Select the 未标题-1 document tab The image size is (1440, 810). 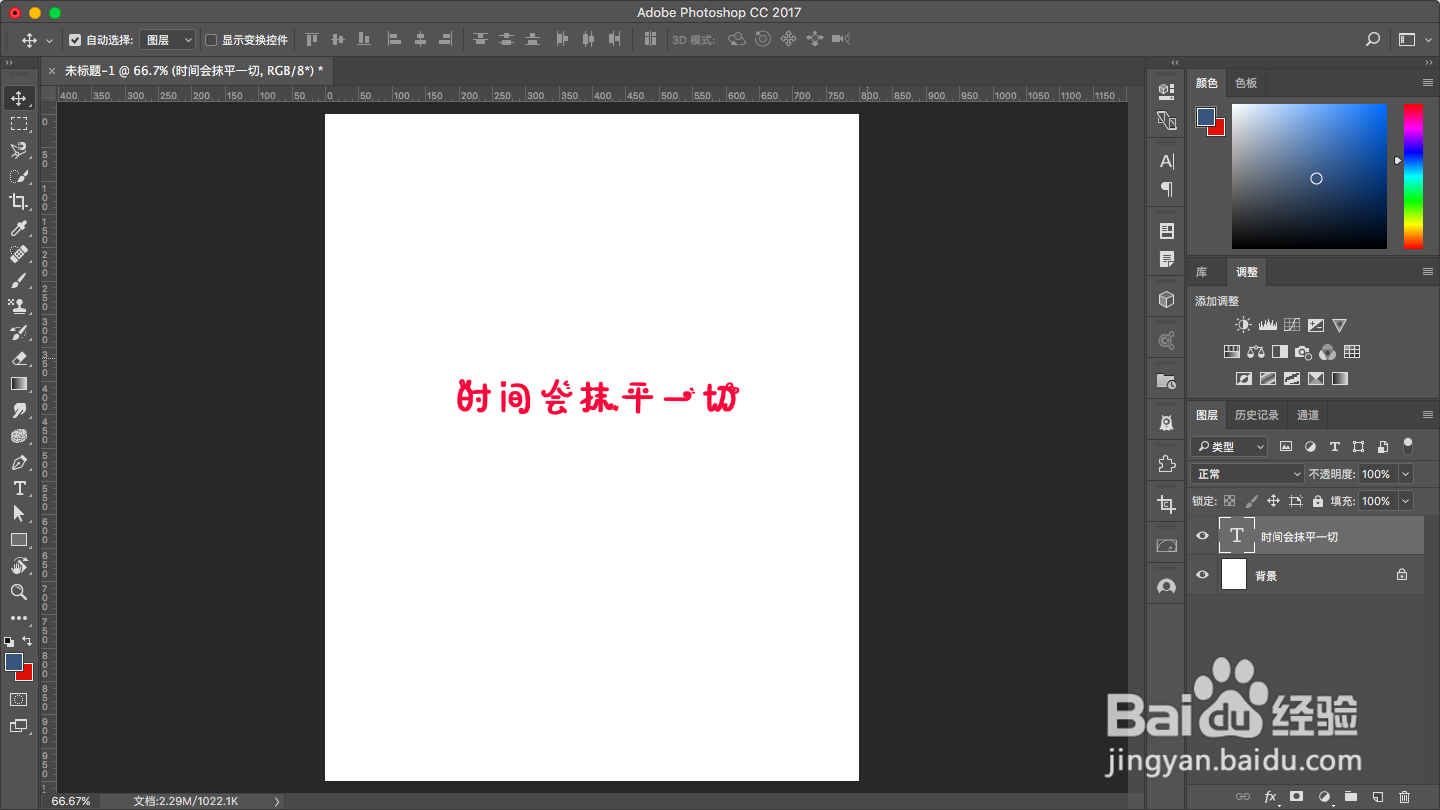194,71
